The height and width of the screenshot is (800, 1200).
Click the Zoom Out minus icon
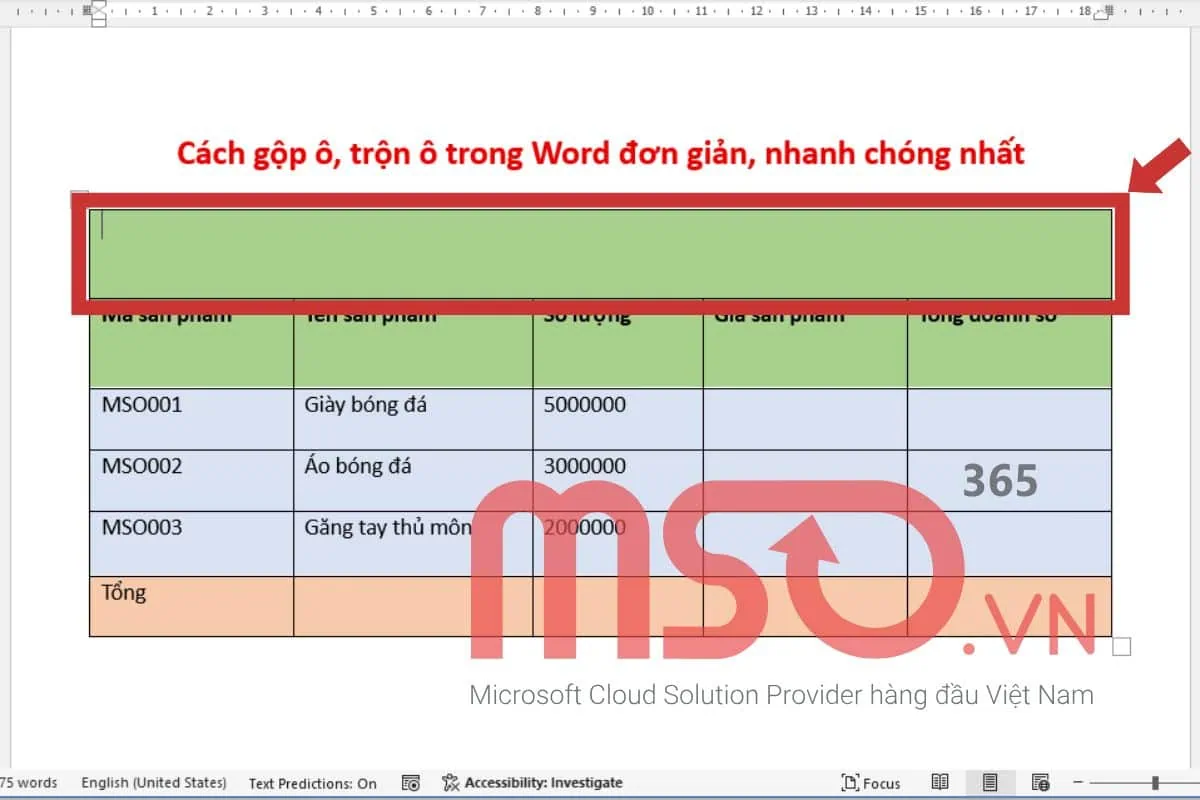pyautogui.click(x=1077, y=782)
